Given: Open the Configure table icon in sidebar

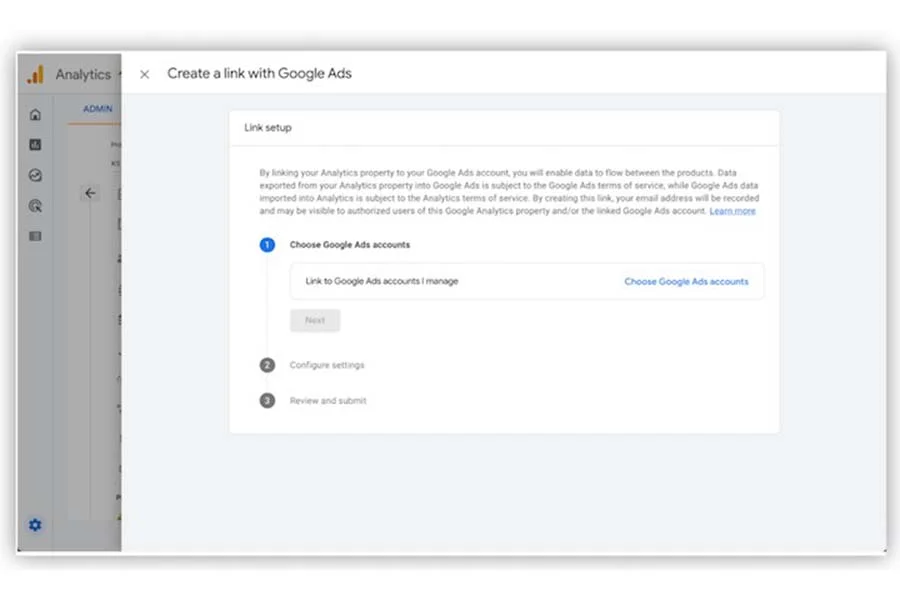Looking at the screenshot, I should click(x=35, y=236).
